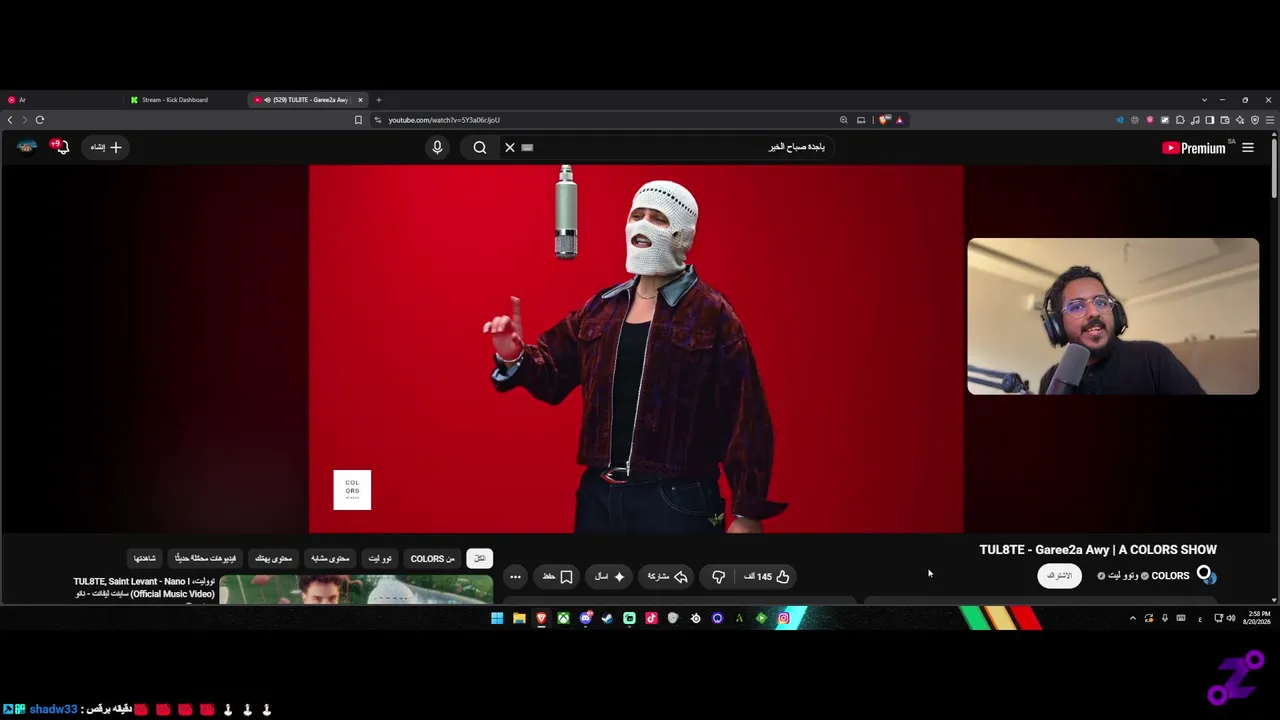Save the video with the bookmark button
1280x720 pixels.
click(x=558, y=576)
